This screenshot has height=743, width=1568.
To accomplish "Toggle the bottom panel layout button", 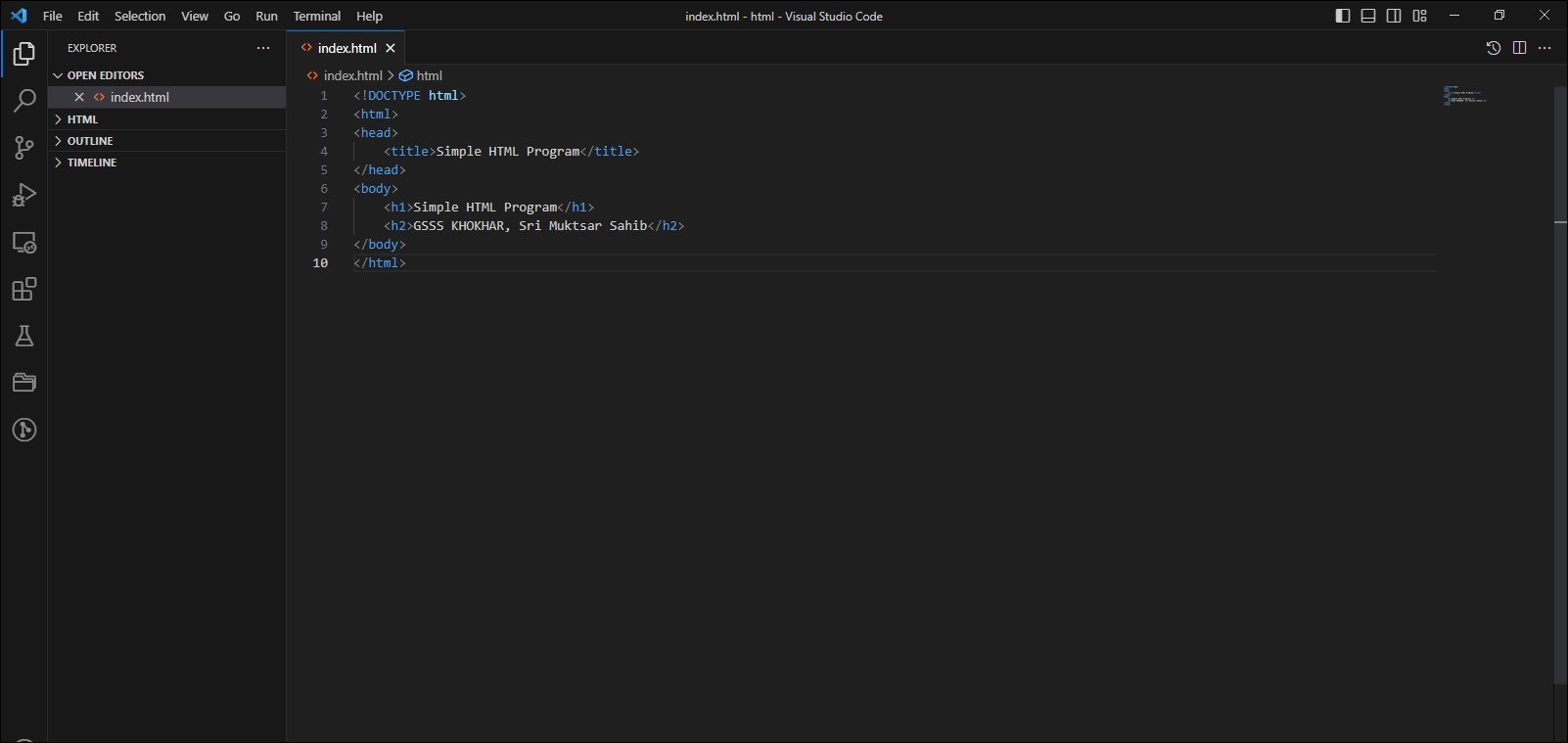I will (1368, 16).
